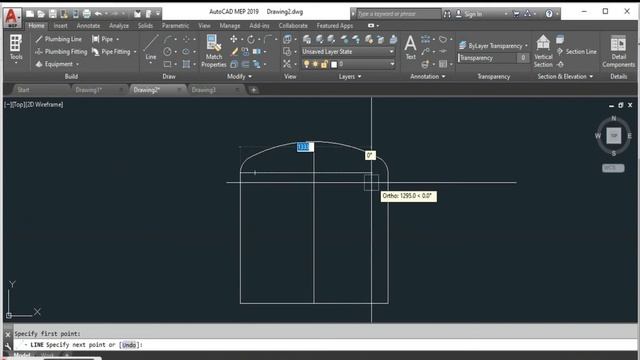The width and height of the screenshot is (640, 360).
Task: Expand the Equipment dropdown arrow
Action: 77,64
